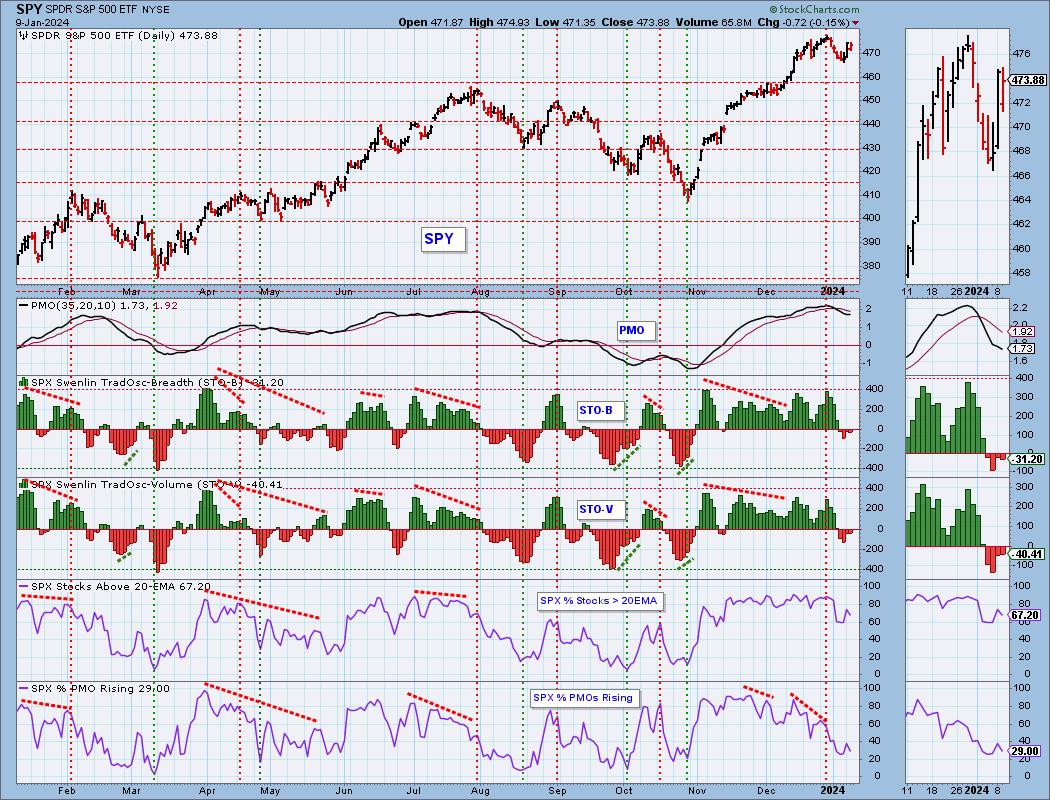Click the STO-V label box
The image size is (1050, 800).
[599, 509]
